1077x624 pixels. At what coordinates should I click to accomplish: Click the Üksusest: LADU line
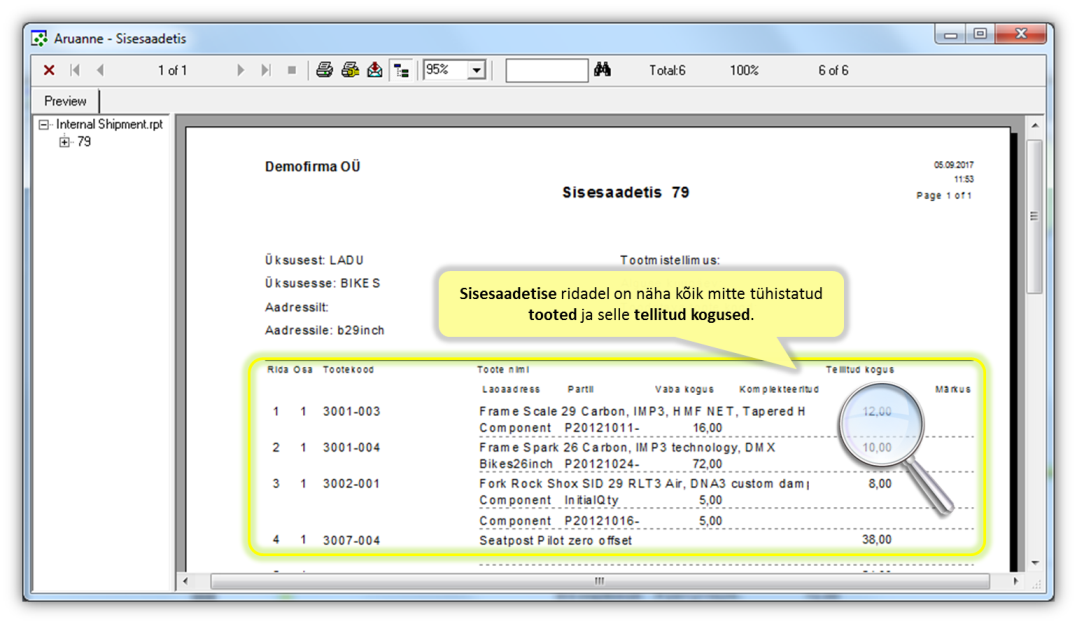315,260
